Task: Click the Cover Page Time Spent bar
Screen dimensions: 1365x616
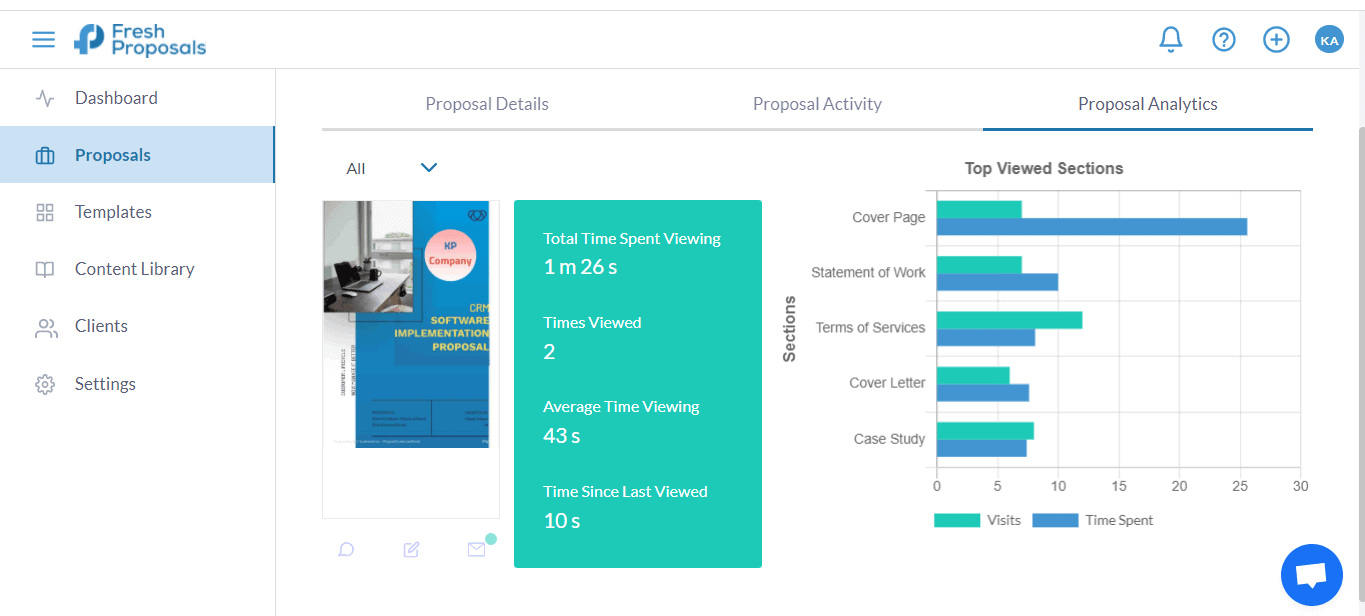Action: pos(1091,227)
